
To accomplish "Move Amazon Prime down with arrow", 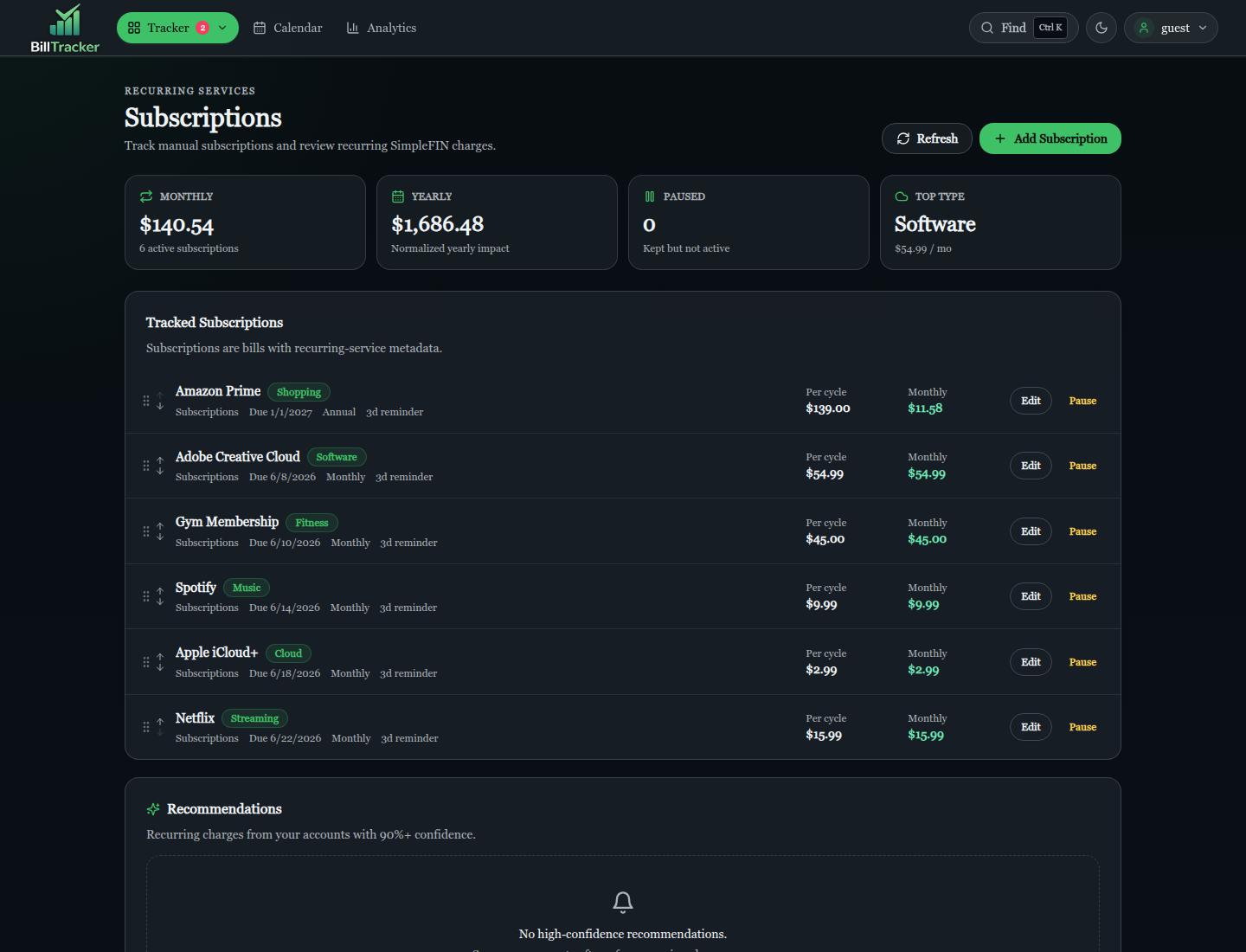I will (160, 405).
